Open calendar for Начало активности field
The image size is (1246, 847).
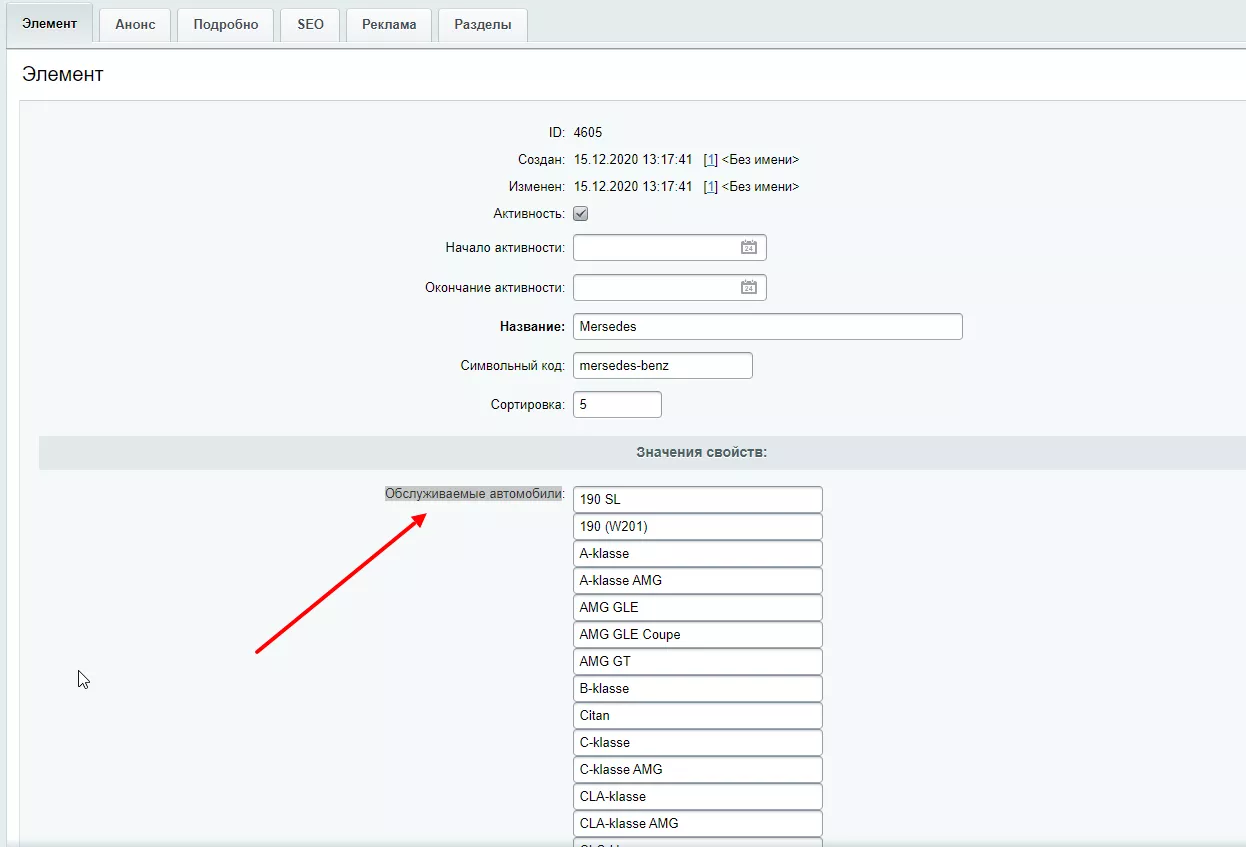[x=748, y=247]
